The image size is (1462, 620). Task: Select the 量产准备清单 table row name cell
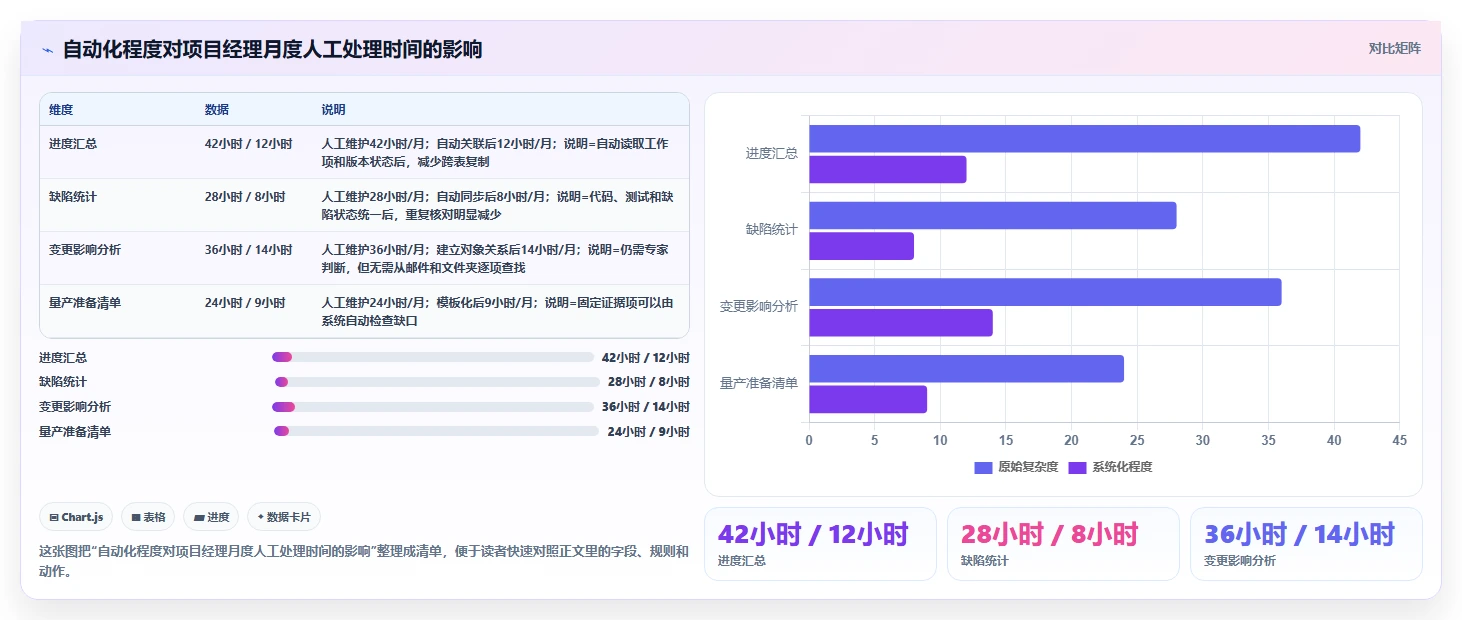(85, 302)
